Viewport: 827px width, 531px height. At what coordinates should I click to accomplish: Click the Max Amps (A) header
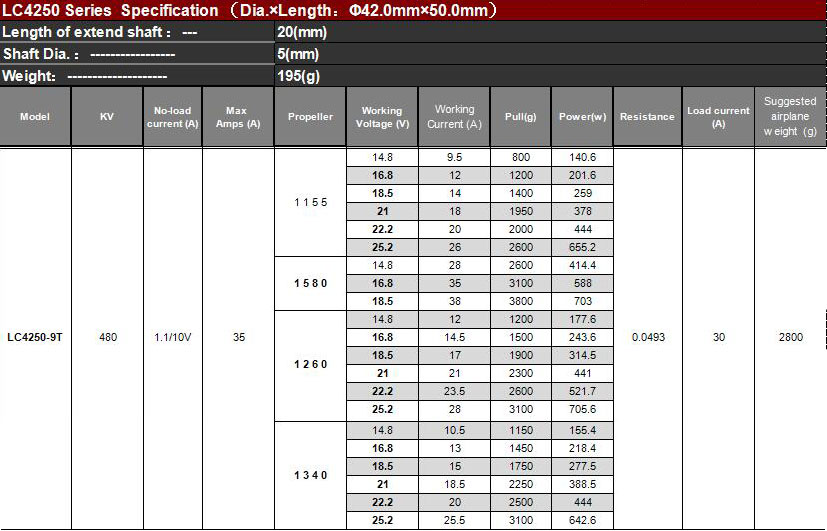[238, 117]
